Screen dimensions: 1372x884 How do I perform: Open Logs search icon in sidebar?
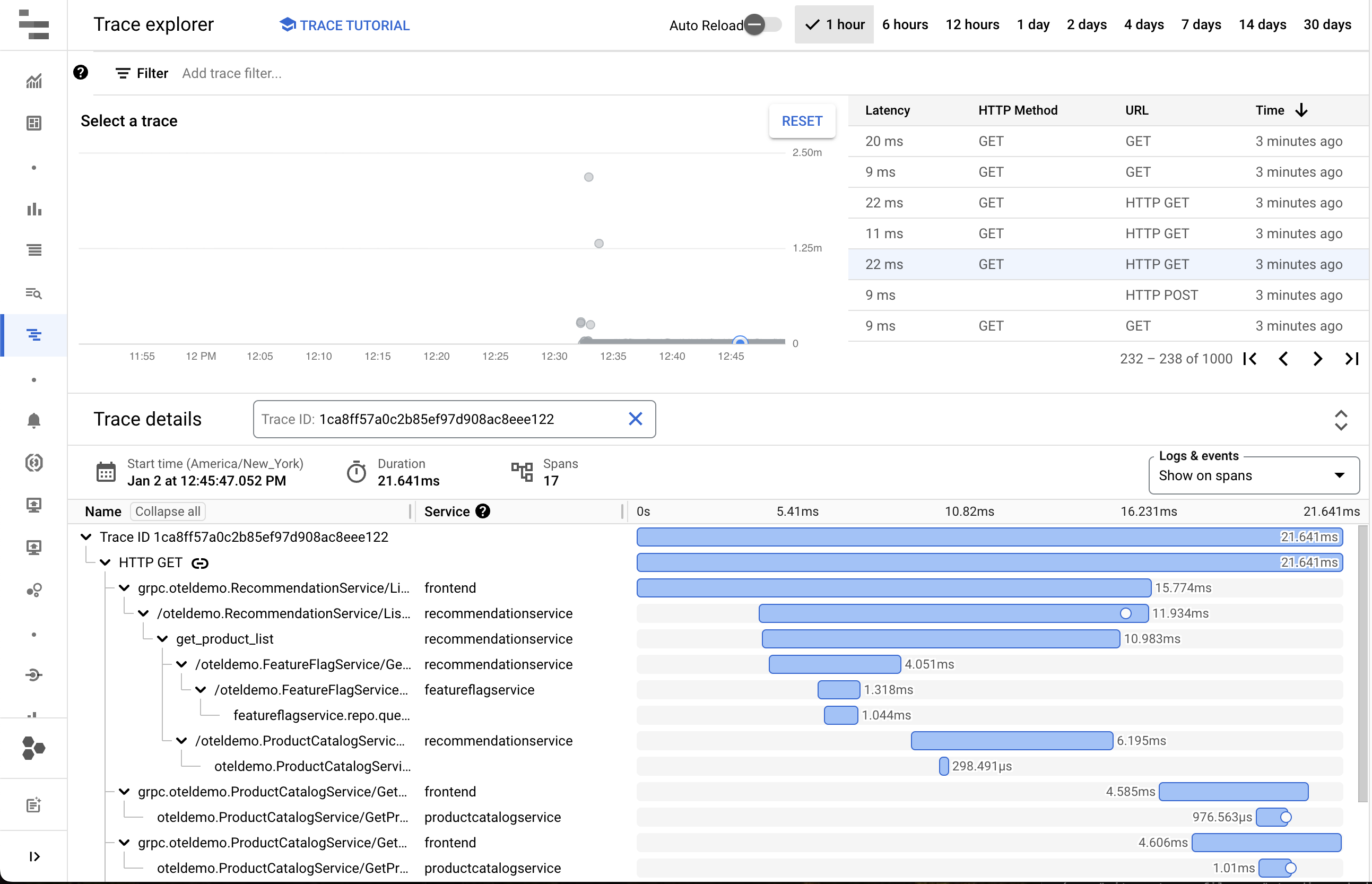[x=34, y=293]
